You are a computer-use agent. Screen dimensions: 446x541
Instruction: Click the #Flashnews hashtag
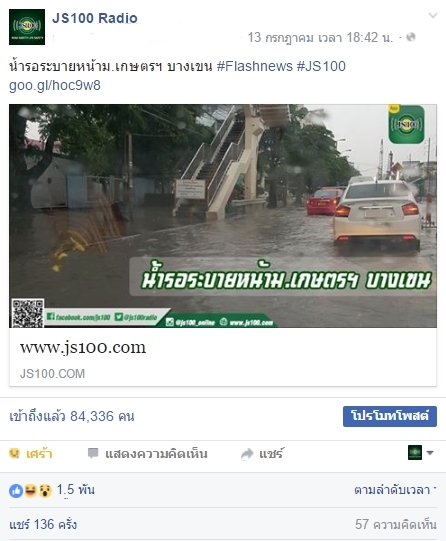pos(255,66)
